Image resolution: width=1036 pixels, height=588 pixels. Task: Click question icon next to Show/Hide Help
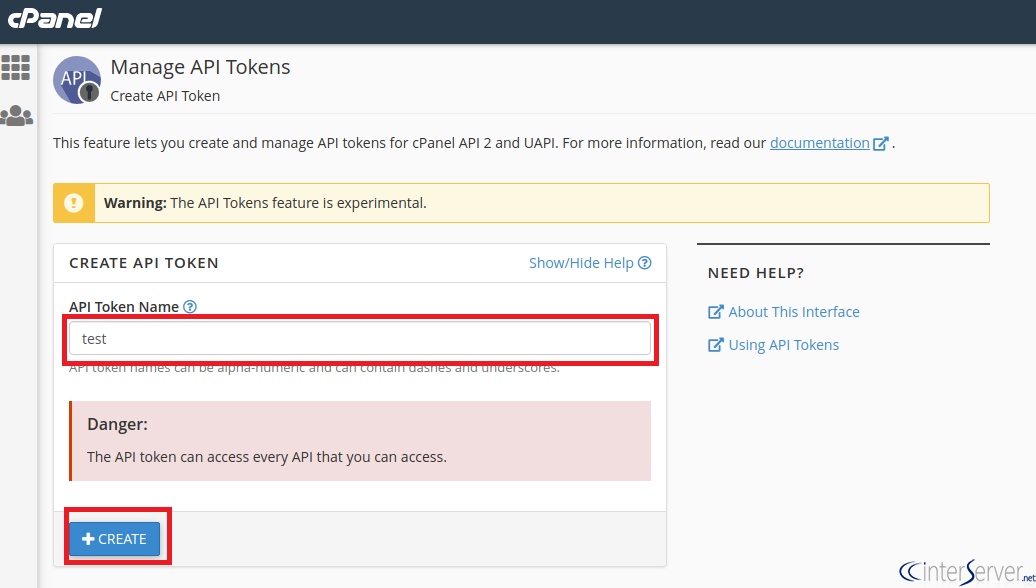(645, 263)
